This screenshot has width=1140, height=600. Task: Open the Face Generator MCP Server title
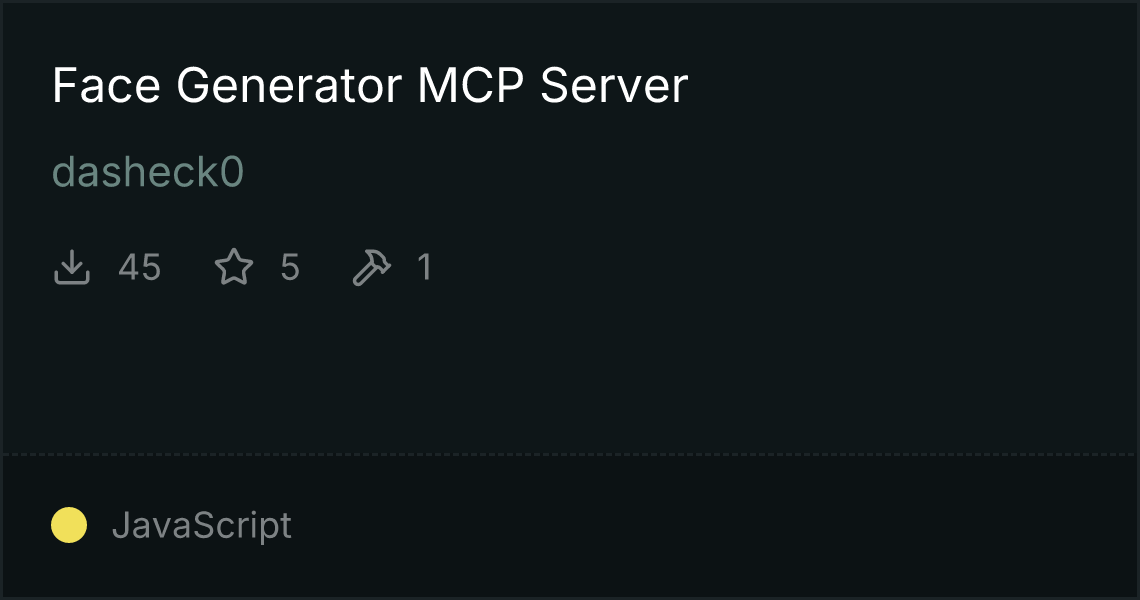(370, 86)
